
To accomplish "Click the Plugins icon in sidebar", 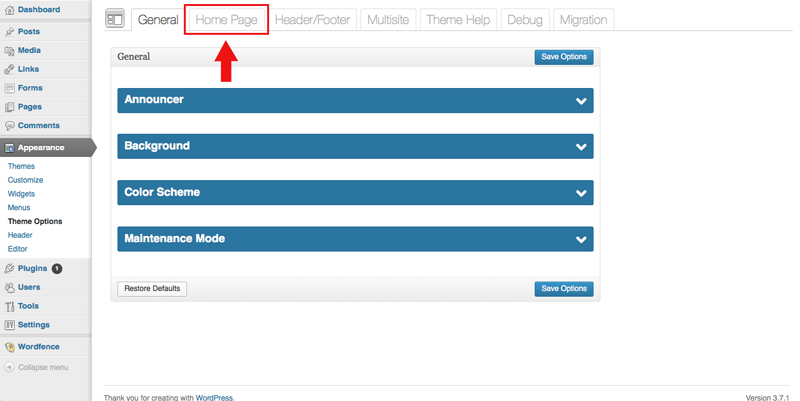I will click(9, 268).
